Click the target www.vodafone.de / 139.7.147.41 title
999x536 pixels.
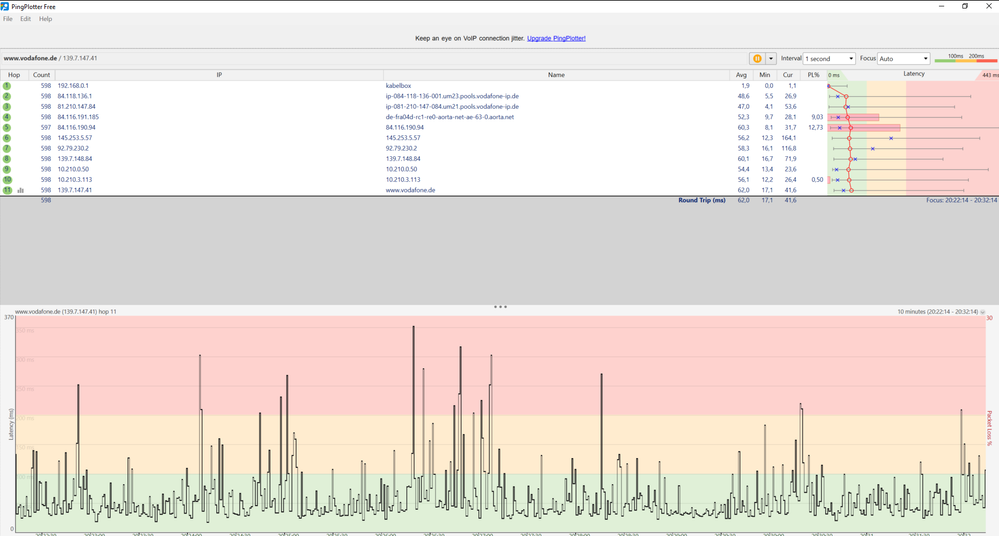pyautogui.click(x=50, y=58)
